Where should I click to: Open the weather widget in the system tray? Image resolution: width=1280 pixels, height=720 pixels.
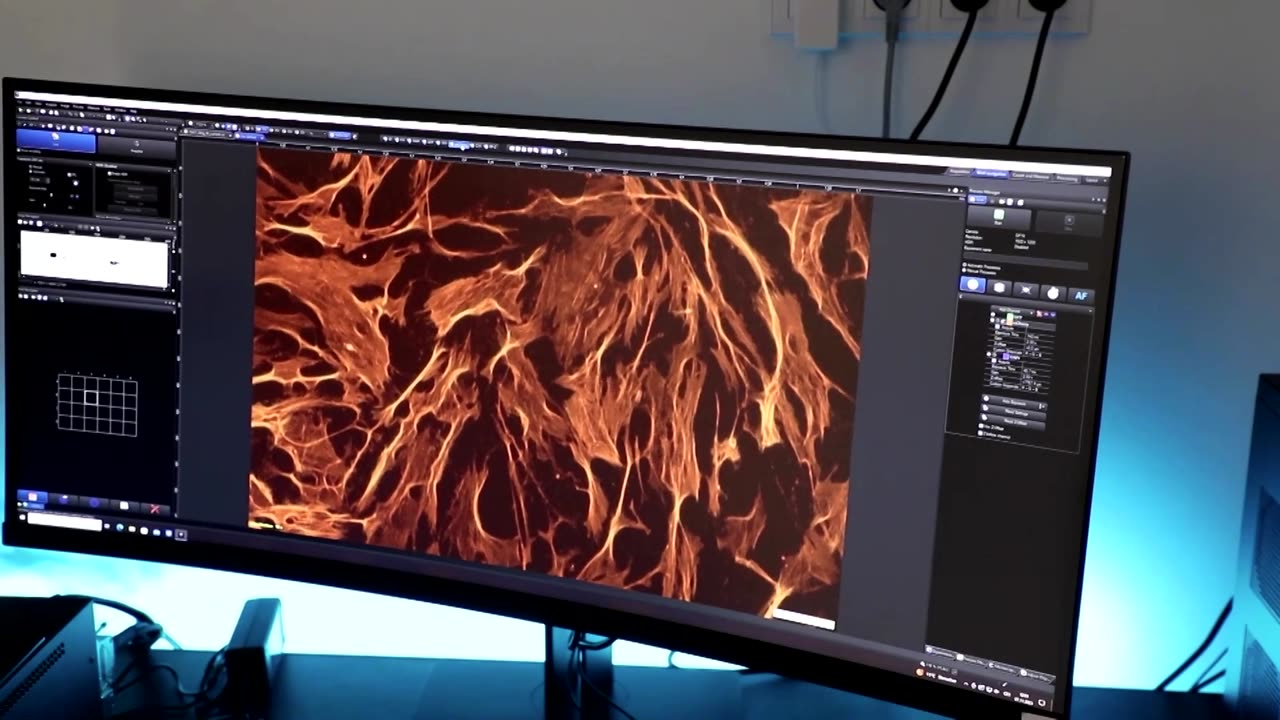[x=936, y=675]
